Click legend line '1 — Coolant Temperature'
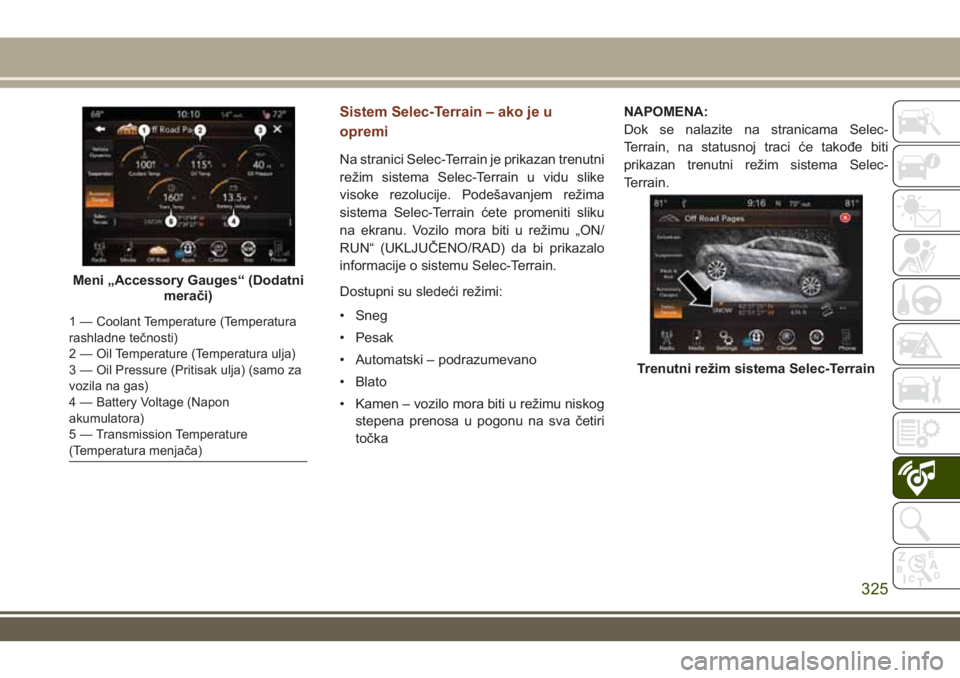This screenshot has height=678, width=960. [182, 330]
